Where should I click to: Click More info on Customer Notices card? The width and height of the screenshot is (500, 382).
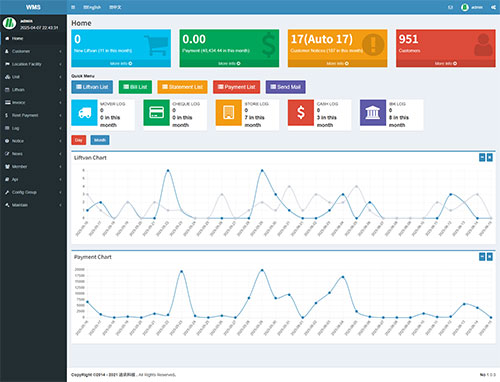(338, 63)
